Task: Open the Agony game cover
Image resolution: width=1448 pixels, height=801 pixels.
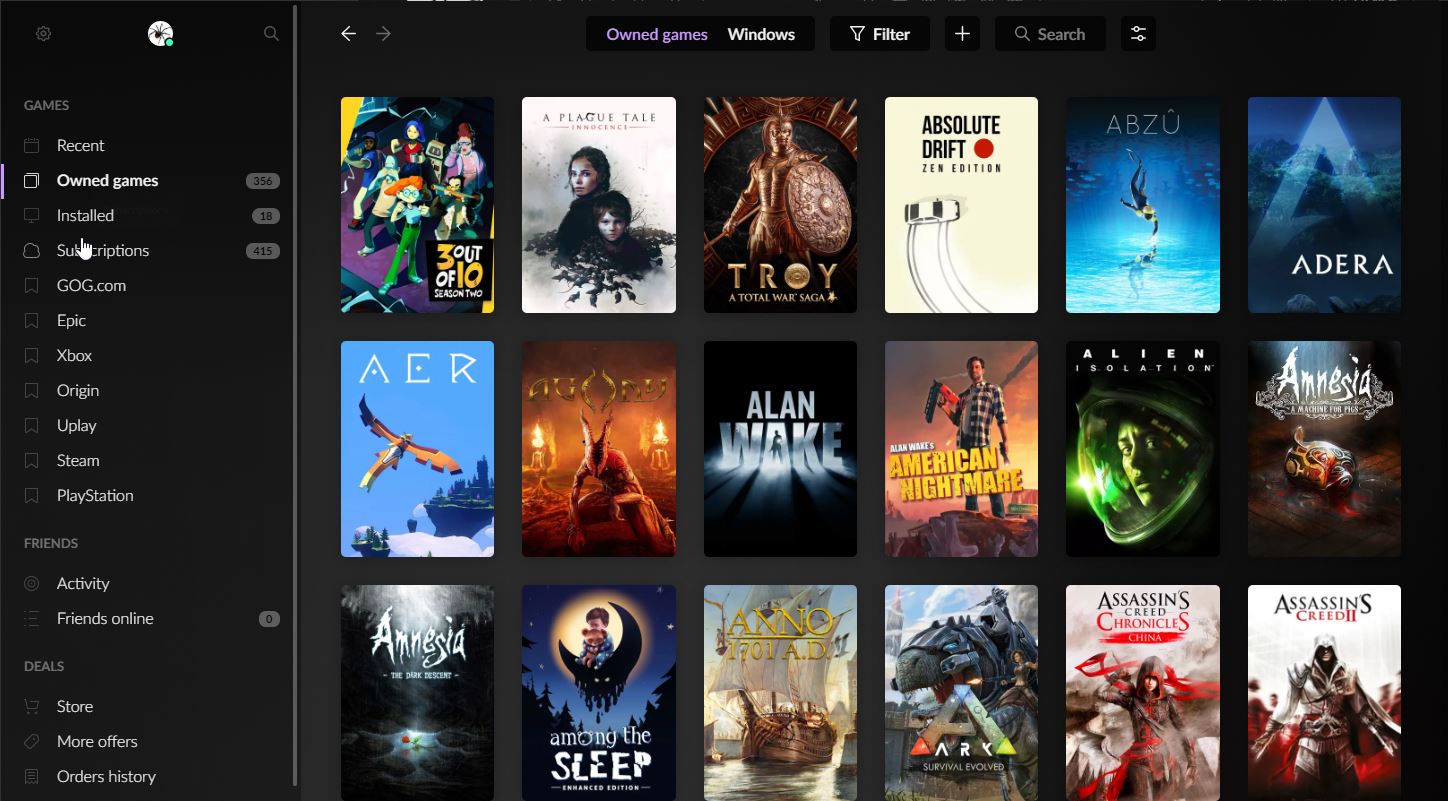Action: (599, 449)
